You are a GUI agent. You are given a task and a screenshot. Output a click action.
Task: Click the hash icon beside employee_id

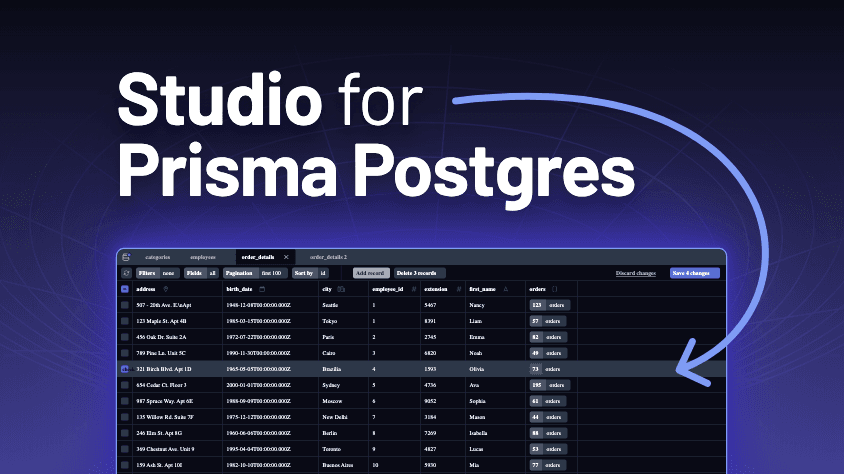pos(413,289)
